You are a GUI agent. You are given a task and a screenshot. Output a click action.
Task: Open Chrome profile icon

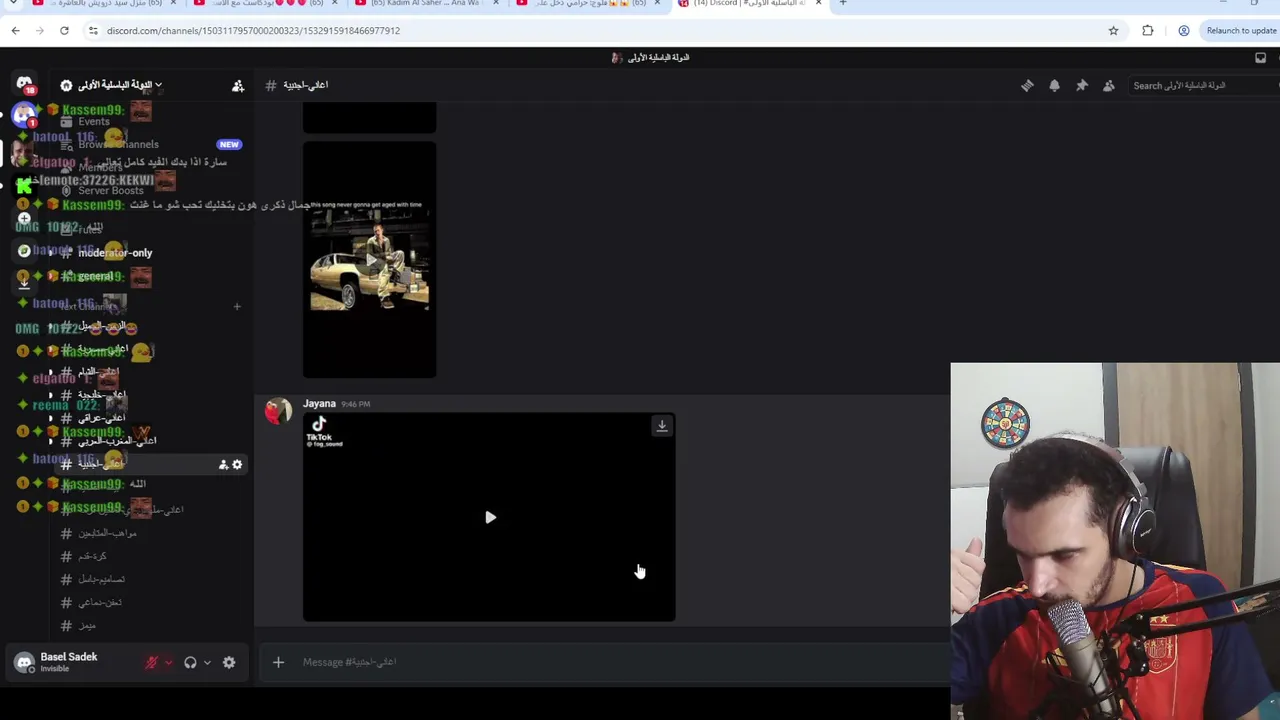1184,31
